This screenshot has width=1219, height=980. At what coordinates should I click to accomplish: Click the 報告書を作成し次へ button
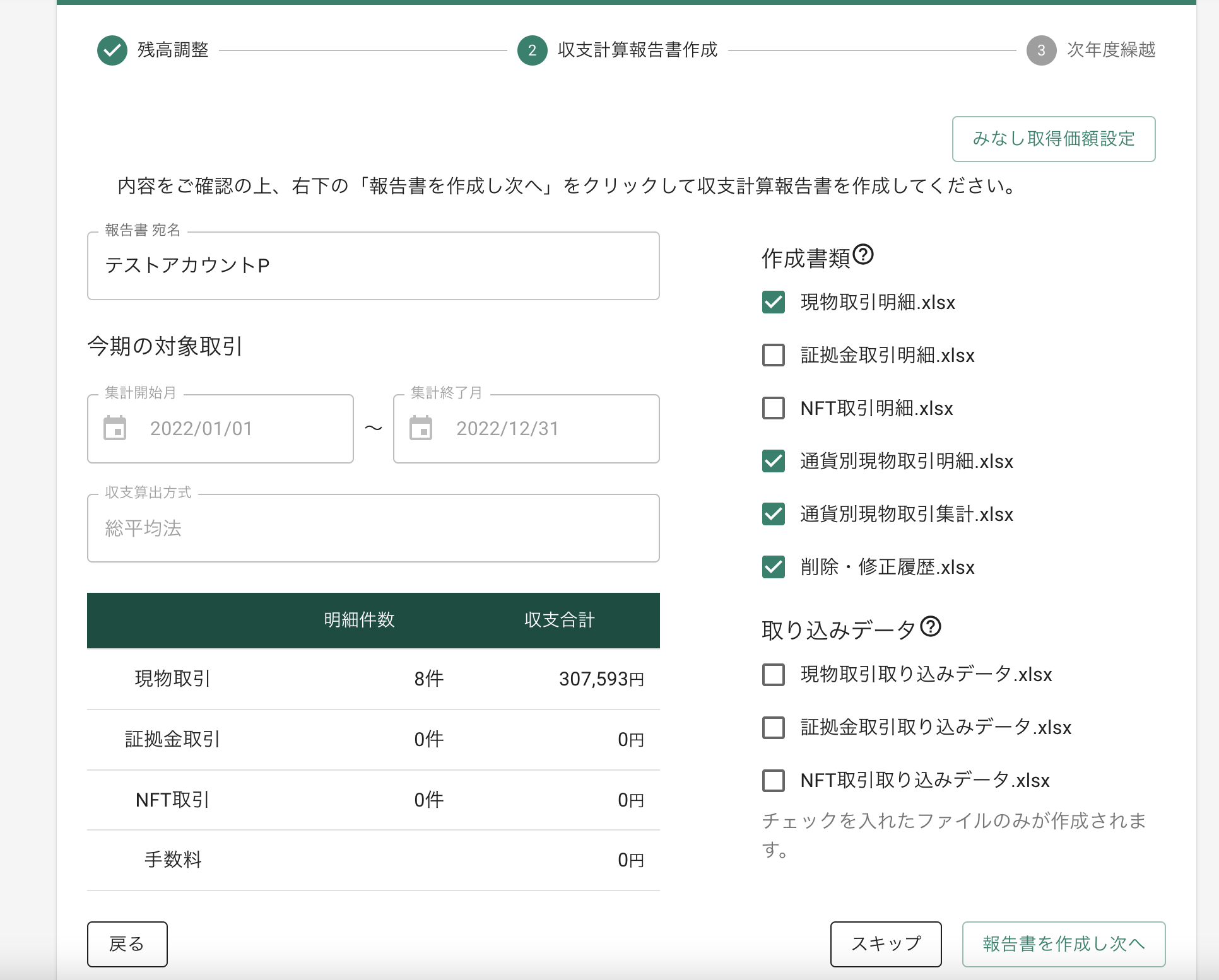coord(1063,944)
